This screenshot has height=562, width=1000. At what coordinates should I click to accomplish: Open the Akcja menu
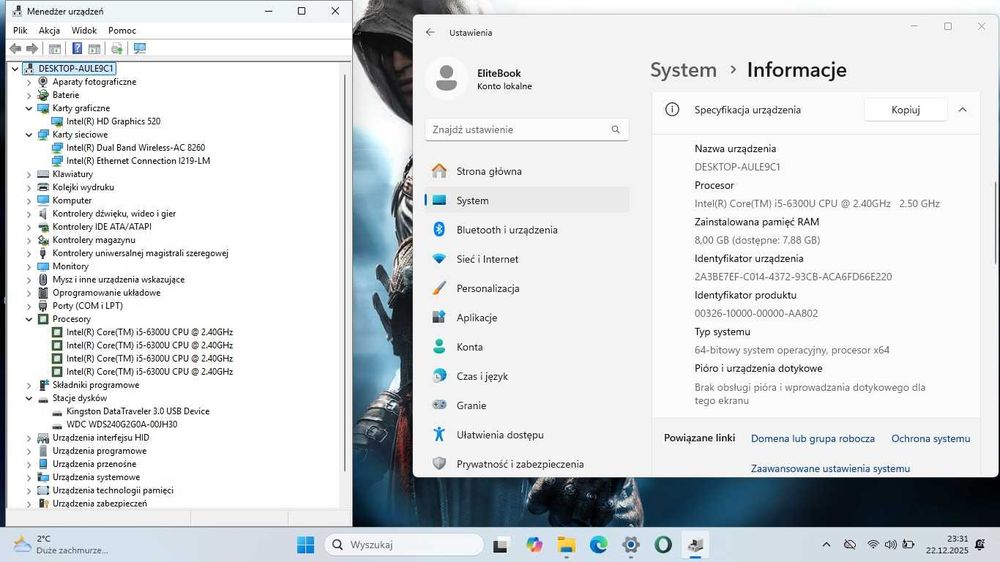point(49,30)
